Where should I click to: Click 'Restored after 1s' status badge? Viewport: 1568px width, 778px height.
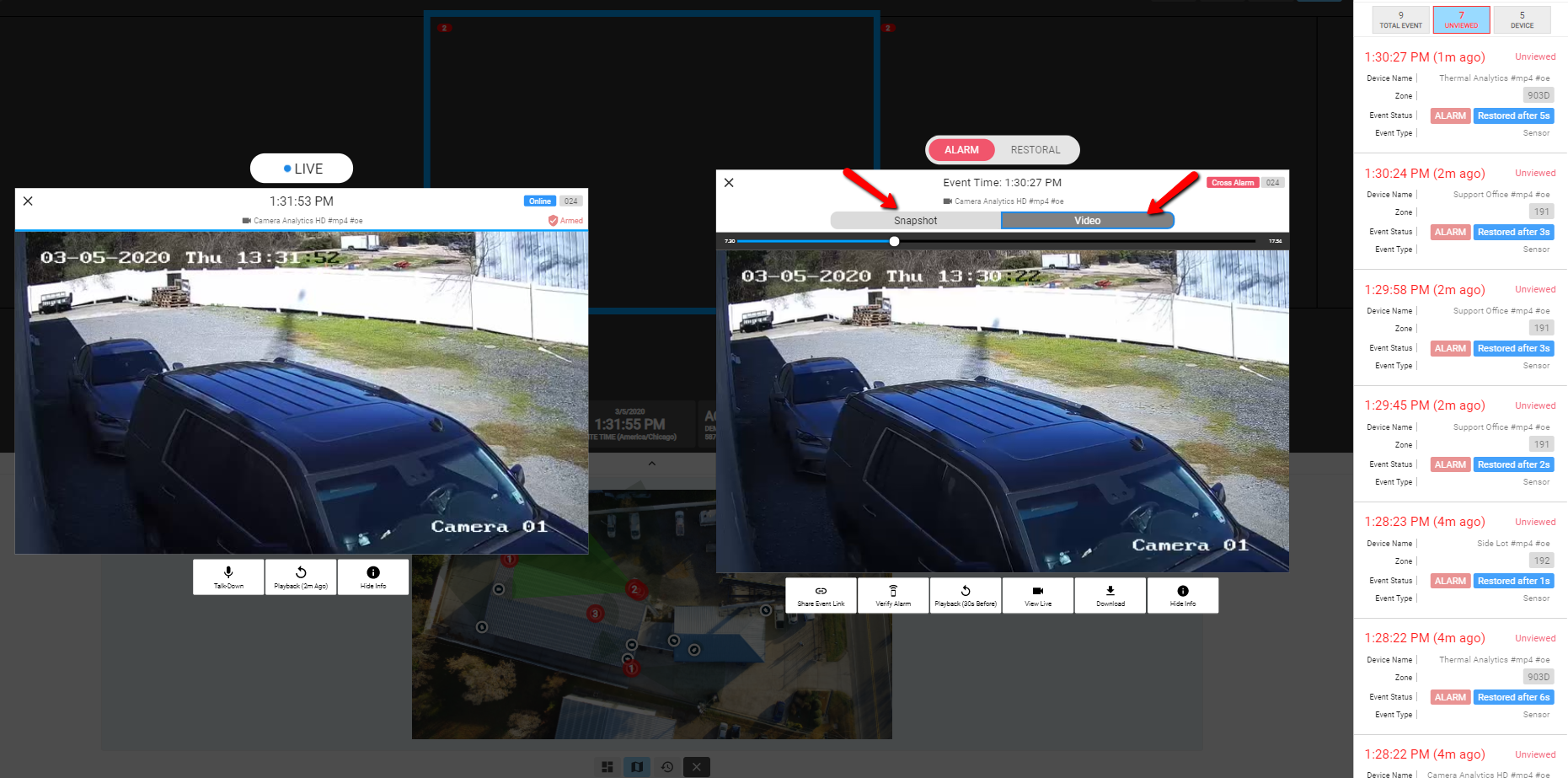click(1513, 581)
